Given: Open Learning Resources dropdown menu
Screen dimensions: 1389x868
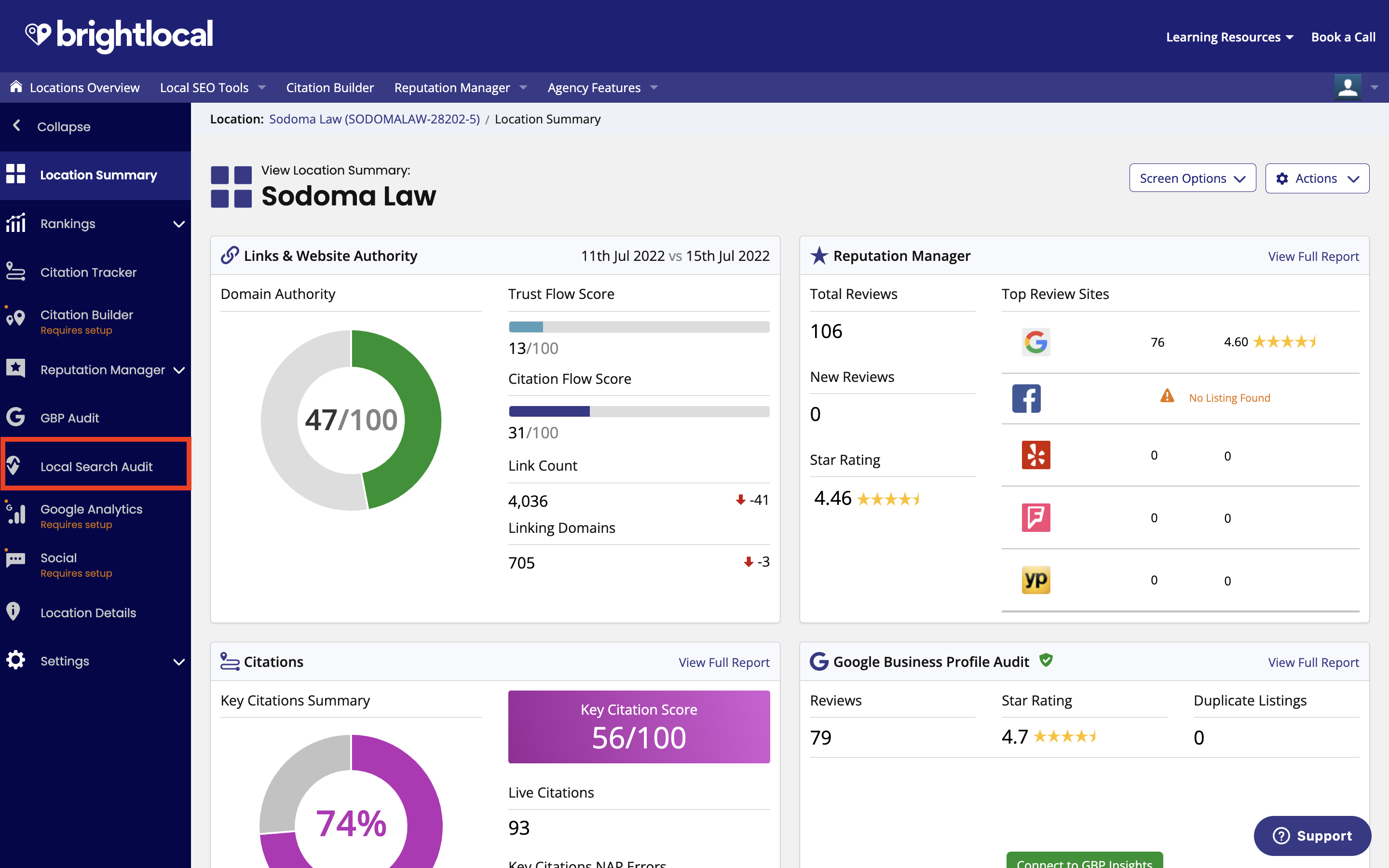Looking at the screenshot, I should click(1229, 37).
